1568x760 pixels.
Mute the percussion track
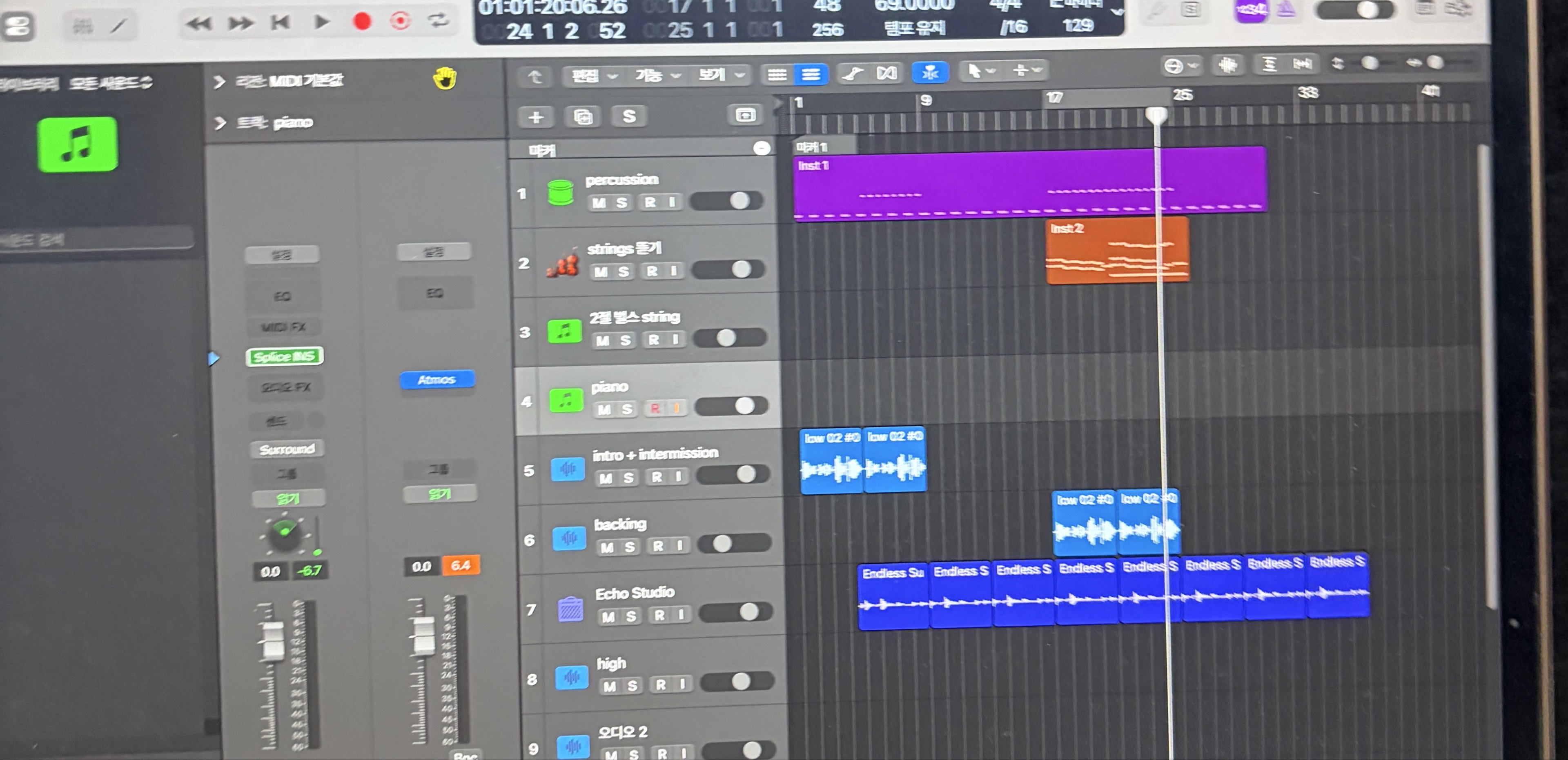pos(599,202)
